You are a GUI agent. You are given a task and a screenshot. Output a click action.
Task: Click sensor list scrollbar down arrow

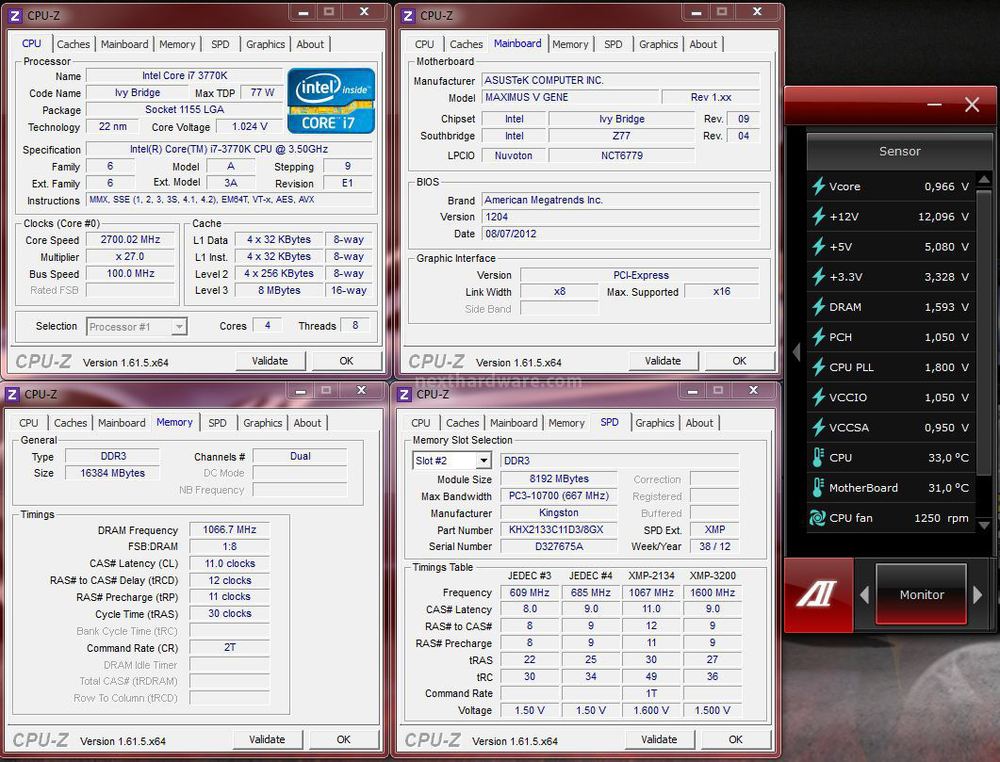[984, 525]
